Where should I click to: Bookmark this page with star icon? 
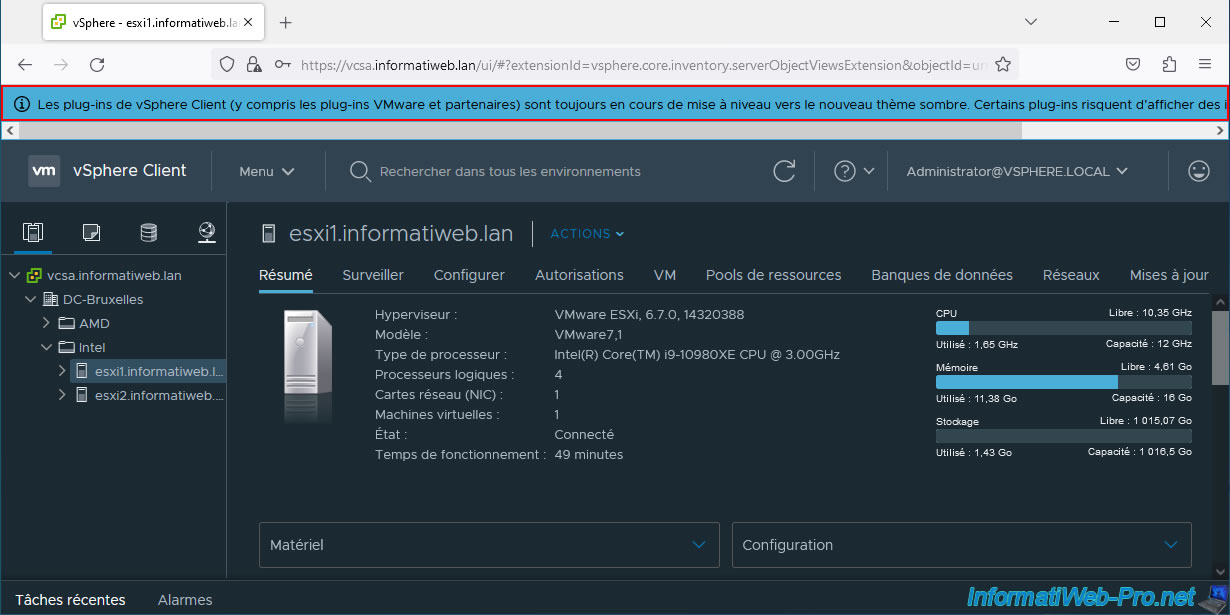(1003, 64)
